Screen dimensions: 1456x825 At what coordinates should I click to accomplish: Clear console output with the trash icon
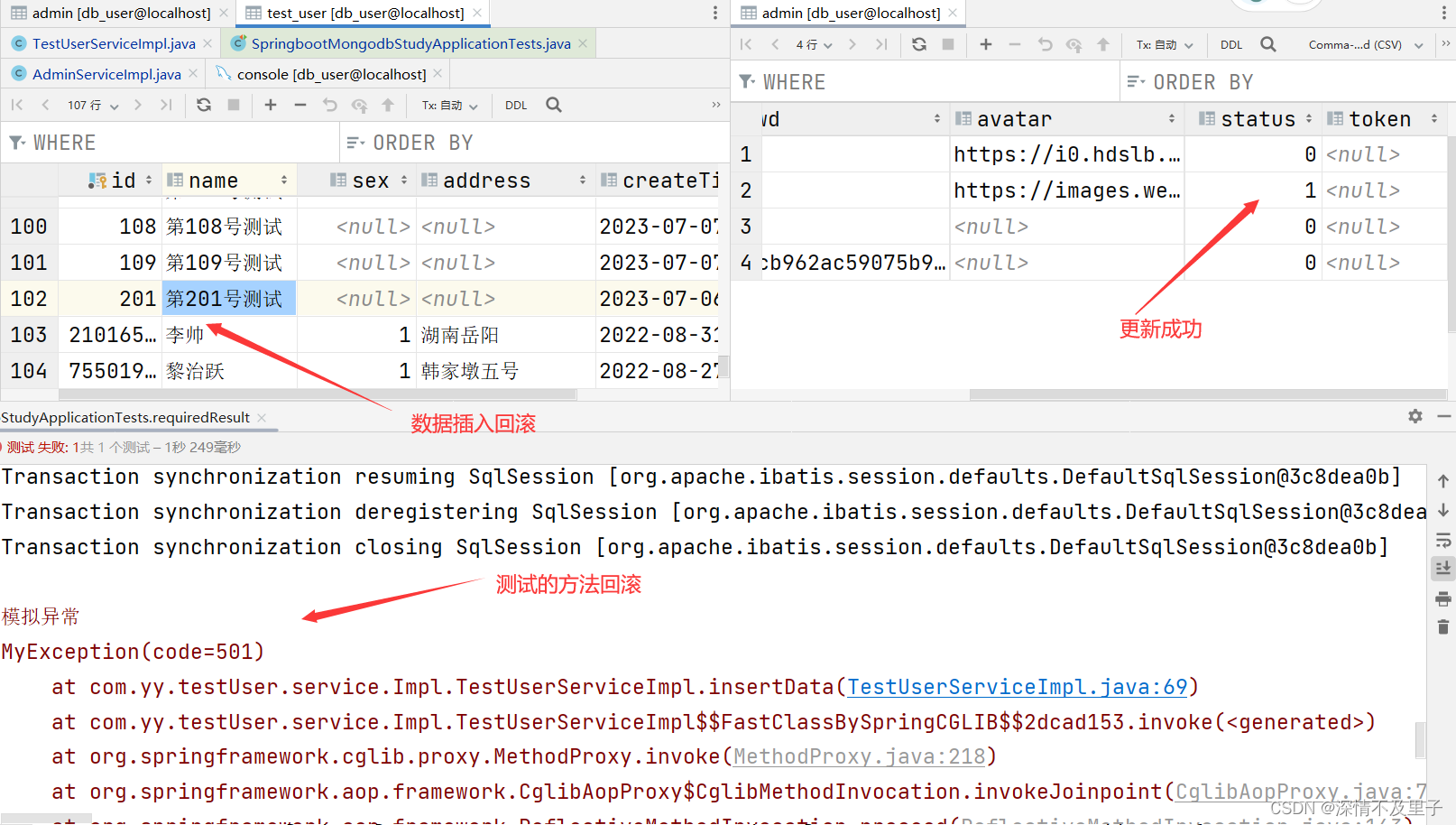tap(1443, 626)
